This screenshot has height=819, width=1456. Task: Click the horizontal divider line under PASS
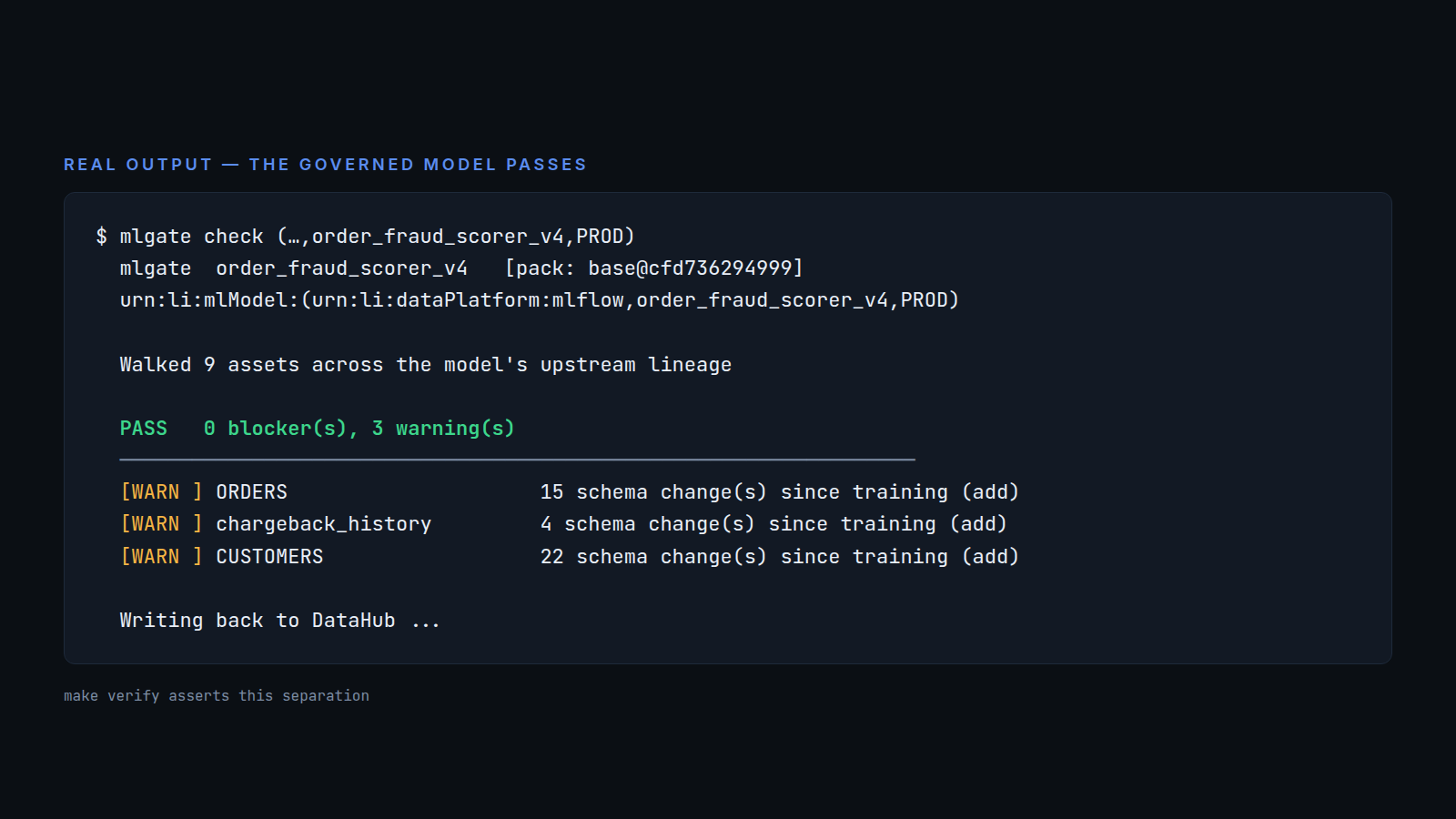[517, 460]
